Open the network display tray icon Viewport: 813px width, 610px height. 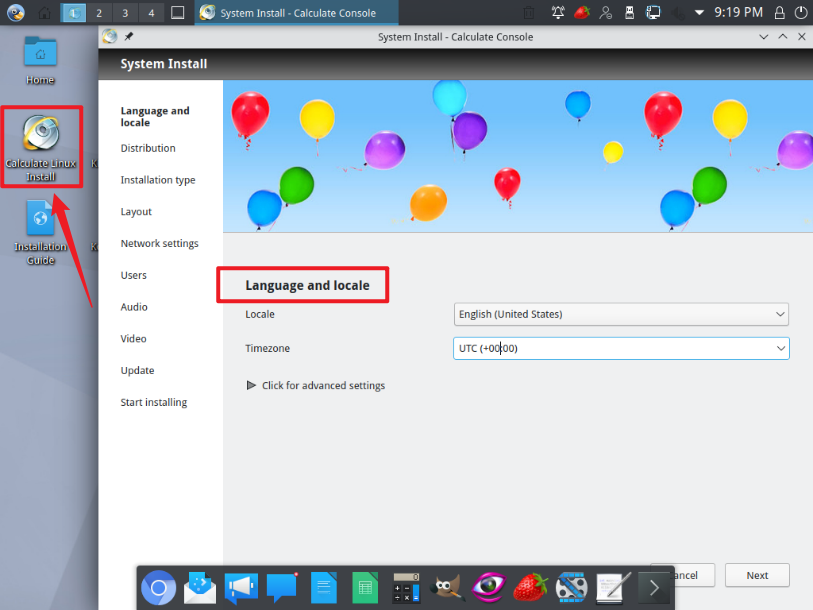click(653, 12)
